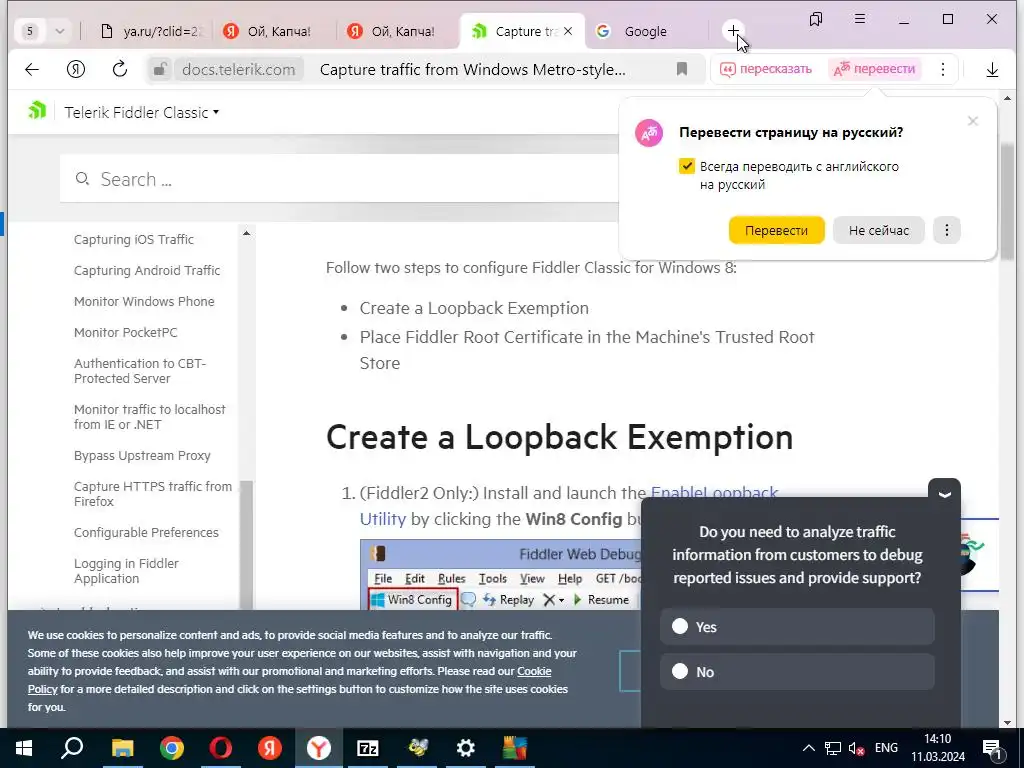Image resolution: width=1024 pixels, height=768 pixels.
Task: Click the sidebar scroll-up arrow
Action: coord(246,233)
